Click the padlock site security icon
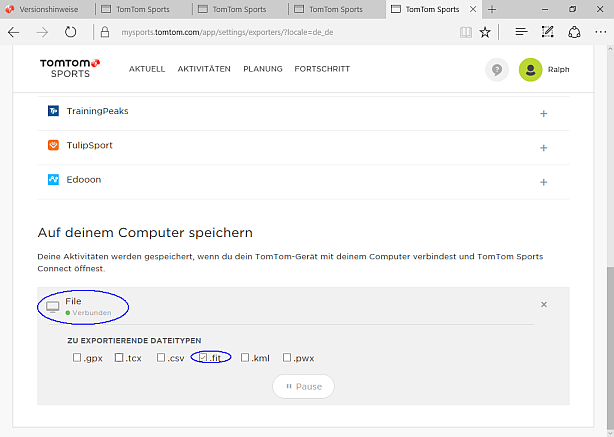Screen dimensions: 614x437 105,32
